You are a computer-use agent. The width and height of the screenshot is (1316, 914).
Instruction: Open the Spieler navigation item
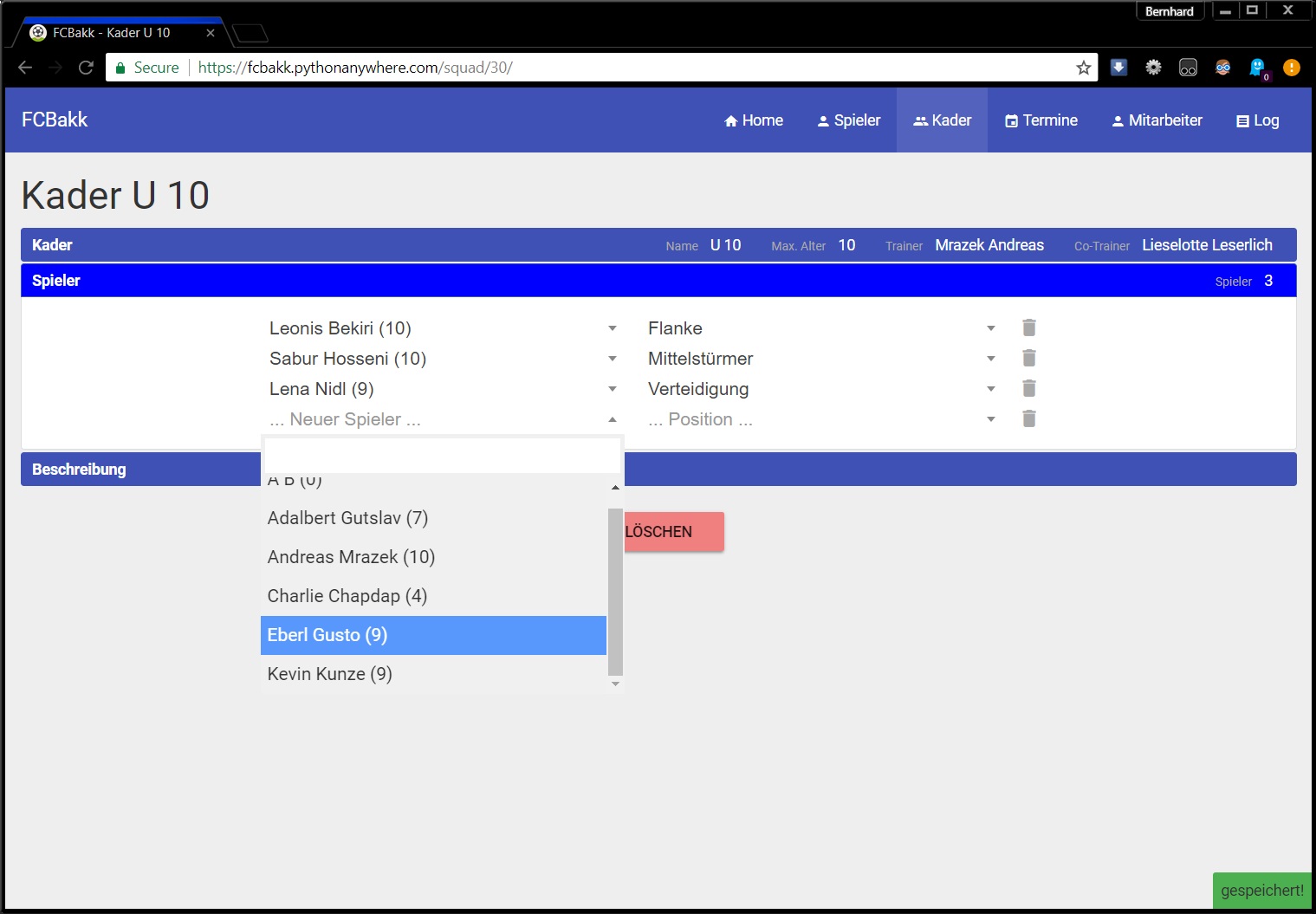tap(848, 120)
